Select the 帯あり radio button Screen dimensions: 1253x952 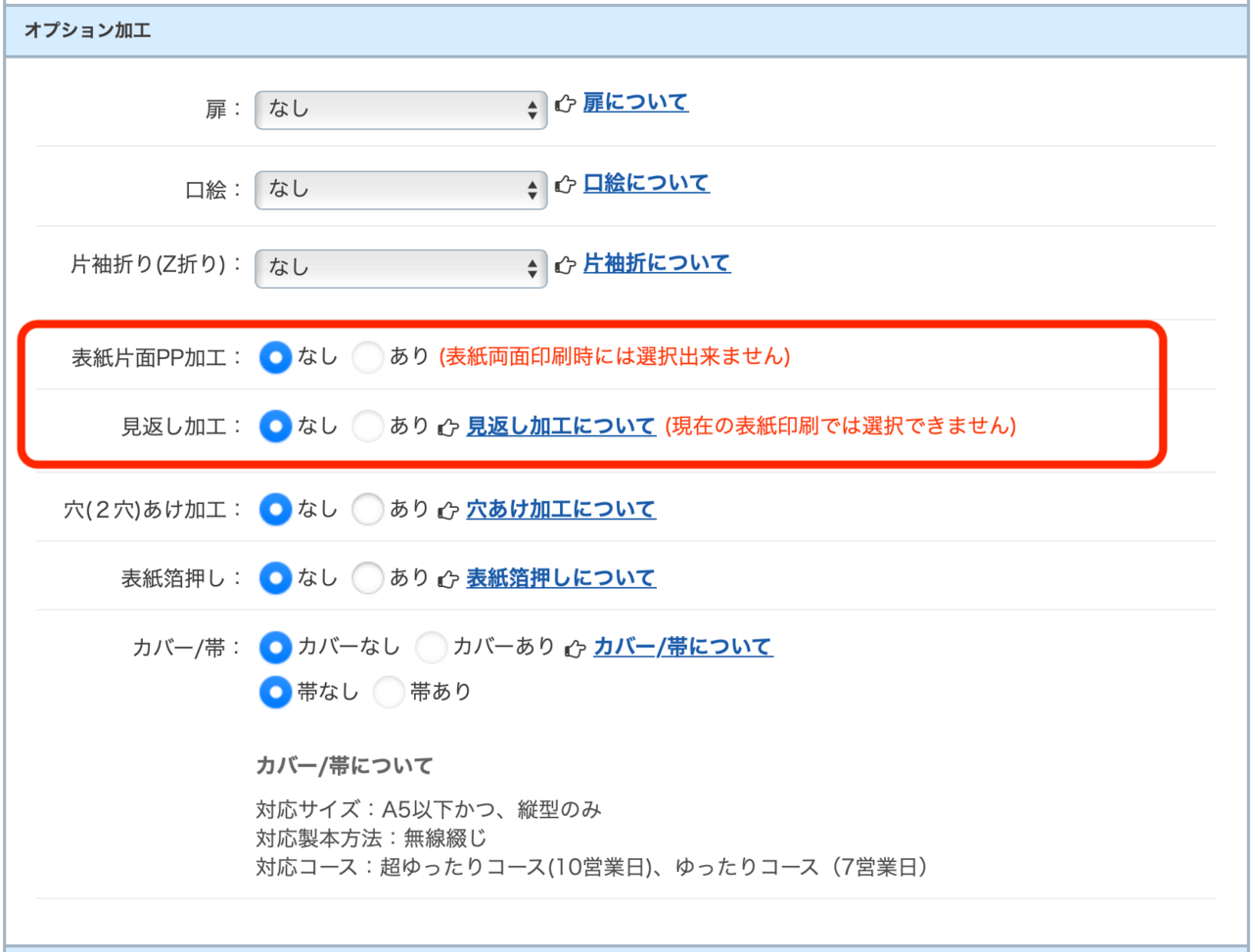(x=389, y=693)
